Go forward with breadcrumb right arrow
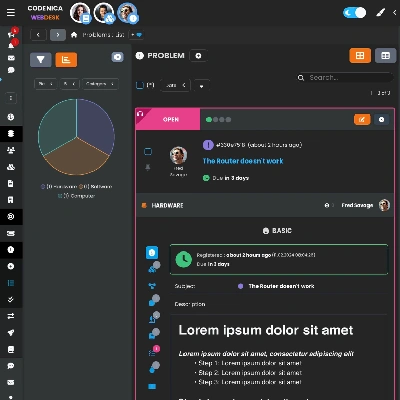The height and width of the screenshot is (400, 400). [58, 35]
